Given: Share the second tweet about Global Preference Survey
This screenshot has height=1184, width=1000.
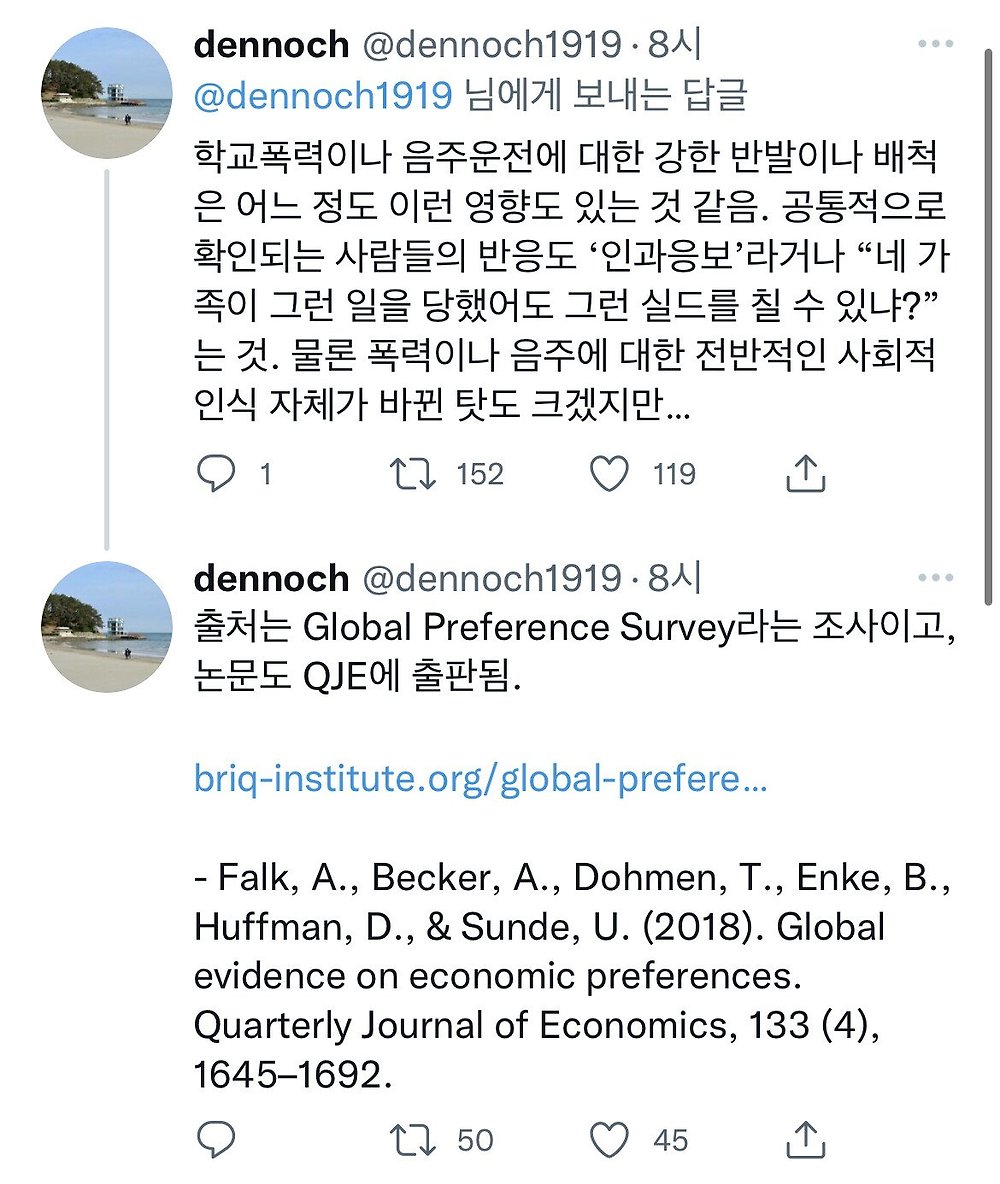Looking at the screenshot, I should [x=805, y=1139].
